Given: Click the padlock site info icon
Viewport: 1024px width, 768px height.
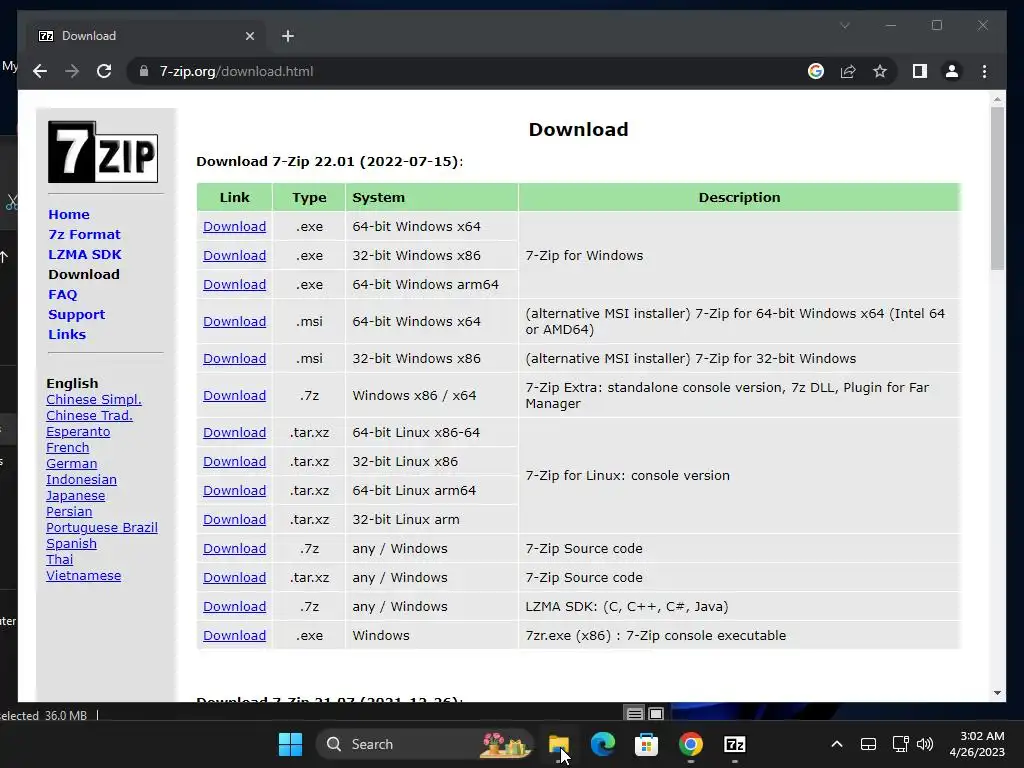Looking at the screenshot, I should (x=144, y=71).
